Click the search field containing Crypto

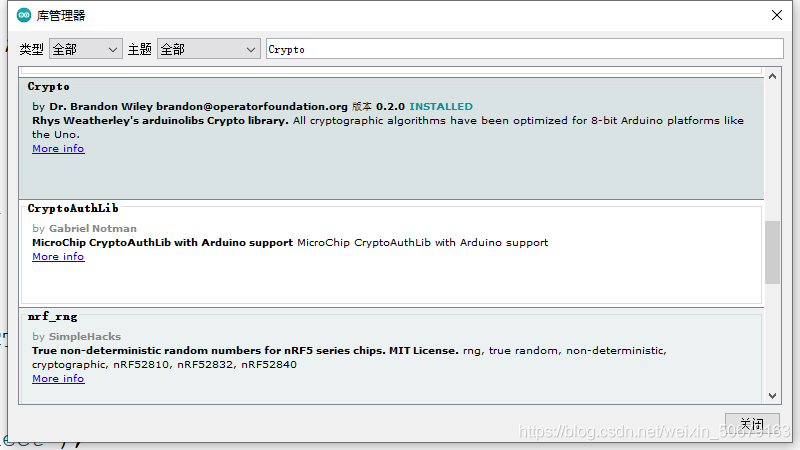[524, 49]
